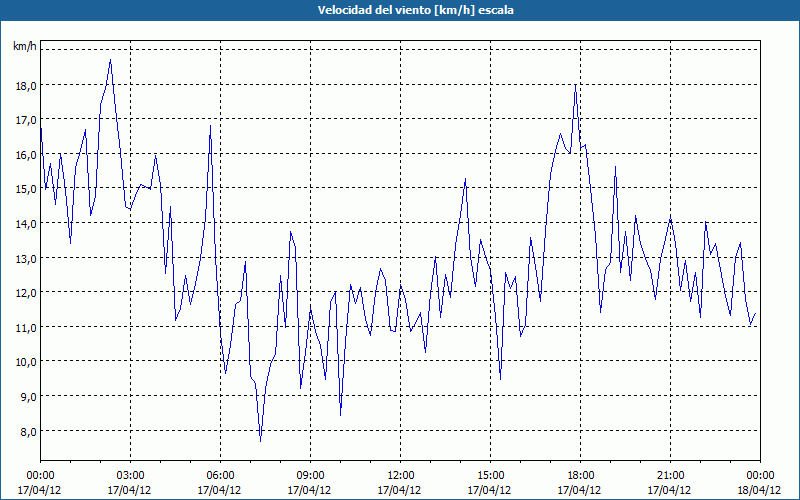Select the 15,0 y-axis value
This screenshot has width=800, height=500.
pos(26,189)
